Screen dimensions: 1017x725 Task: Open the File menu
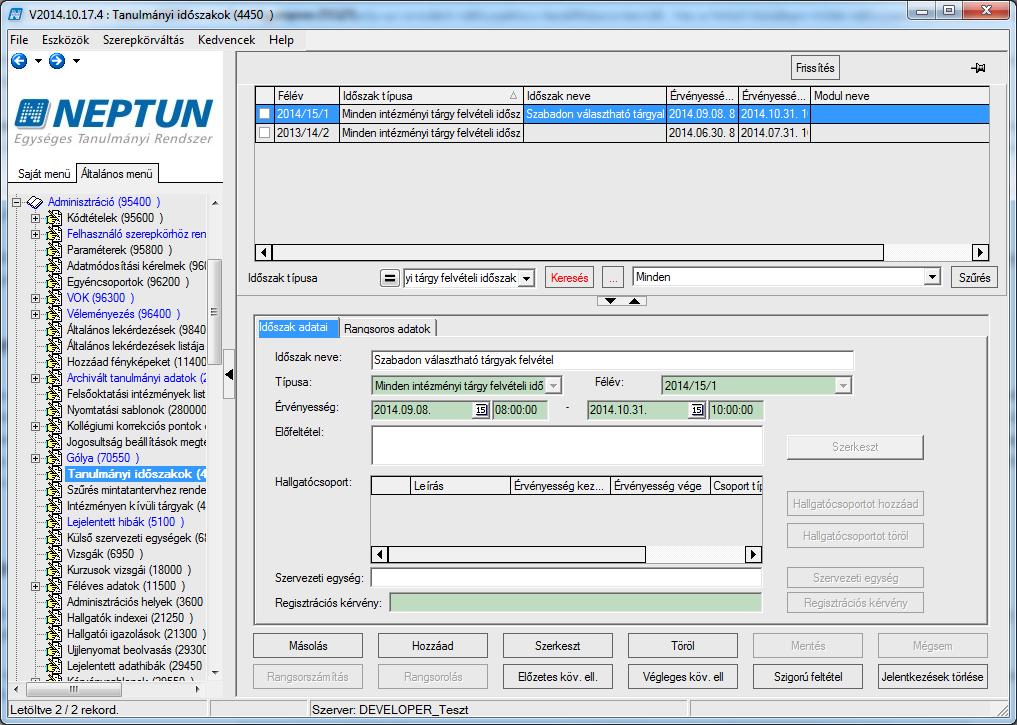(x=19, y=40)
